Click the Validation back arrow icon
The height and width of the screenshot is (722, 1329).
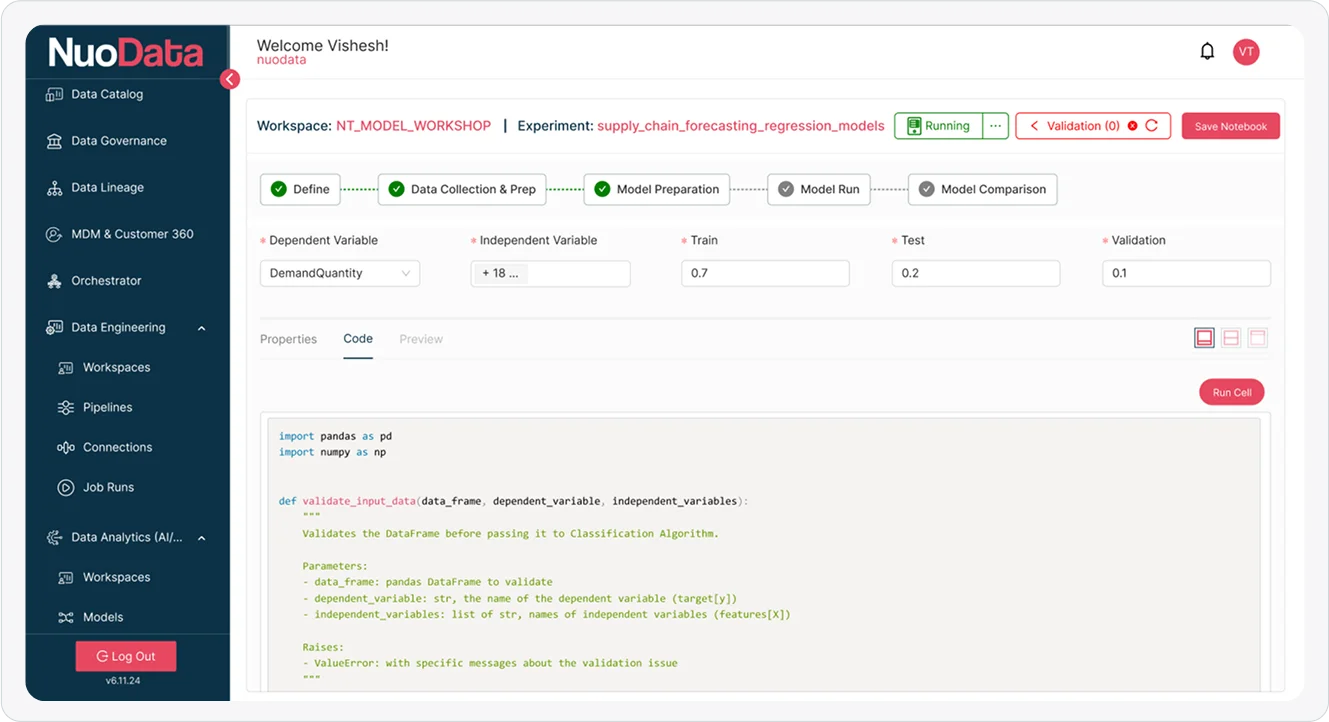pos(1034,126)
